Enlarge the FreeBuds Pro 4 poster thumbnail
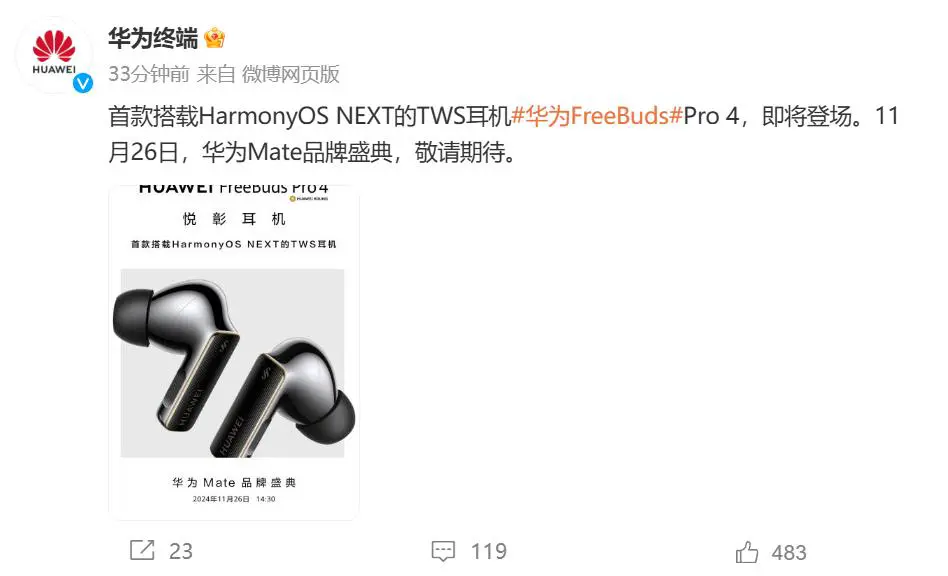This screenshot has height=576, width=948. tap(233, 352)
